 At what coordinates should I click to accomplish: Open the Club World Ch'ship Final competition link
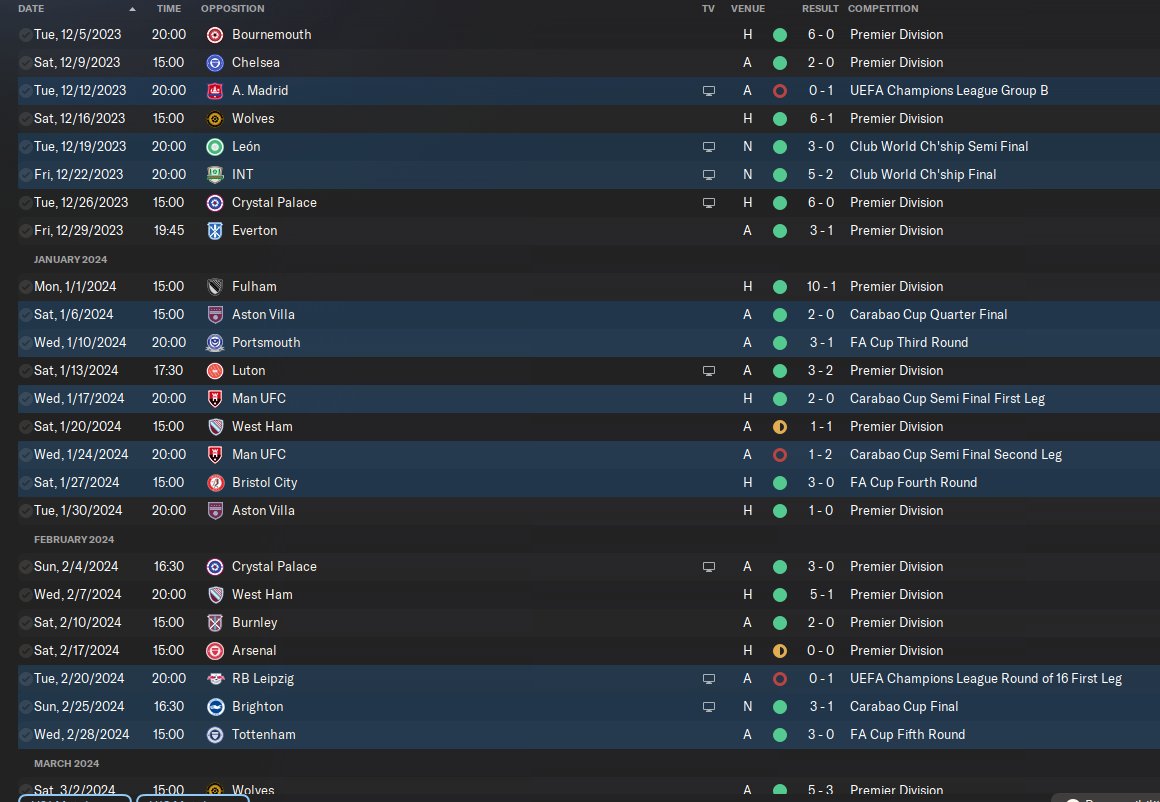click(923, 175)
